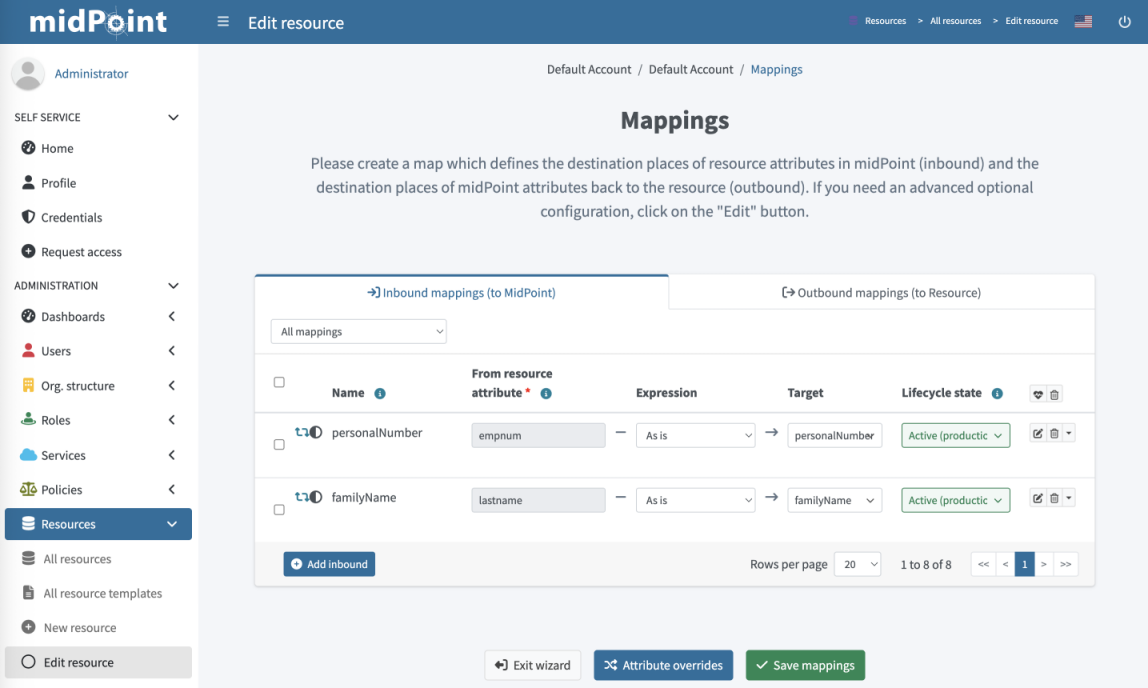Screen dimensions: 1148x688
Task: Delete the familyName mapping via its trash icon
Action: coord(1052,498)
